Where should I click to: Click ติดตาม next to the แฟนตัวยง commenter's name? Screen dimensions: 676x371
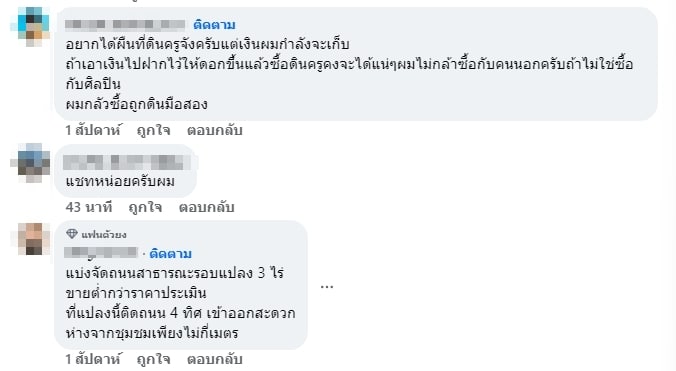170,254
